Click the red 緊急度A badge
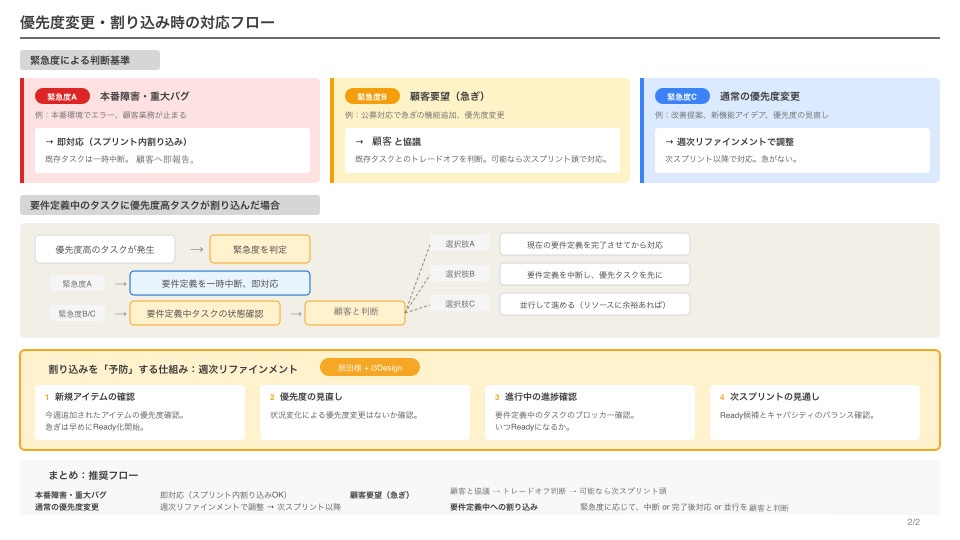This screenshot has width=960, height=540. point(62,96)
